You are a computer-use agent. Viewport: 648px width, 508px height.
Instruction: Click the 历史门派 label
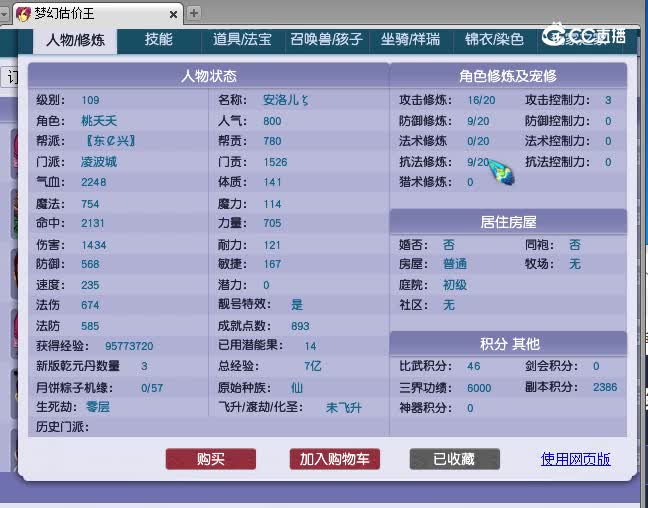pyautogui.click(x=62, y=427)
